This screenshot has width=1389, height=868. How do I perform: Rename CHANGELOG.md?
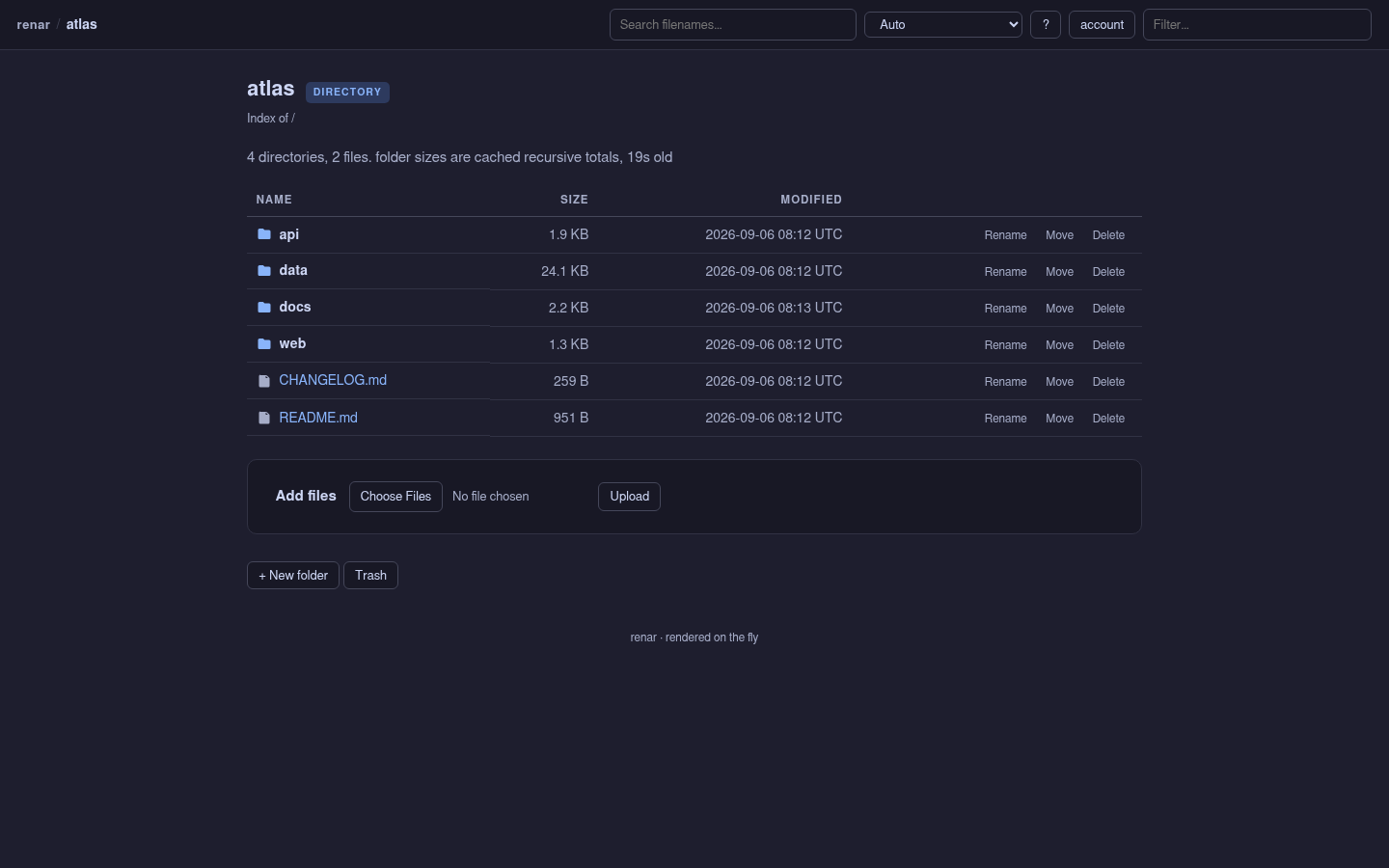(x=1005, y=382)
